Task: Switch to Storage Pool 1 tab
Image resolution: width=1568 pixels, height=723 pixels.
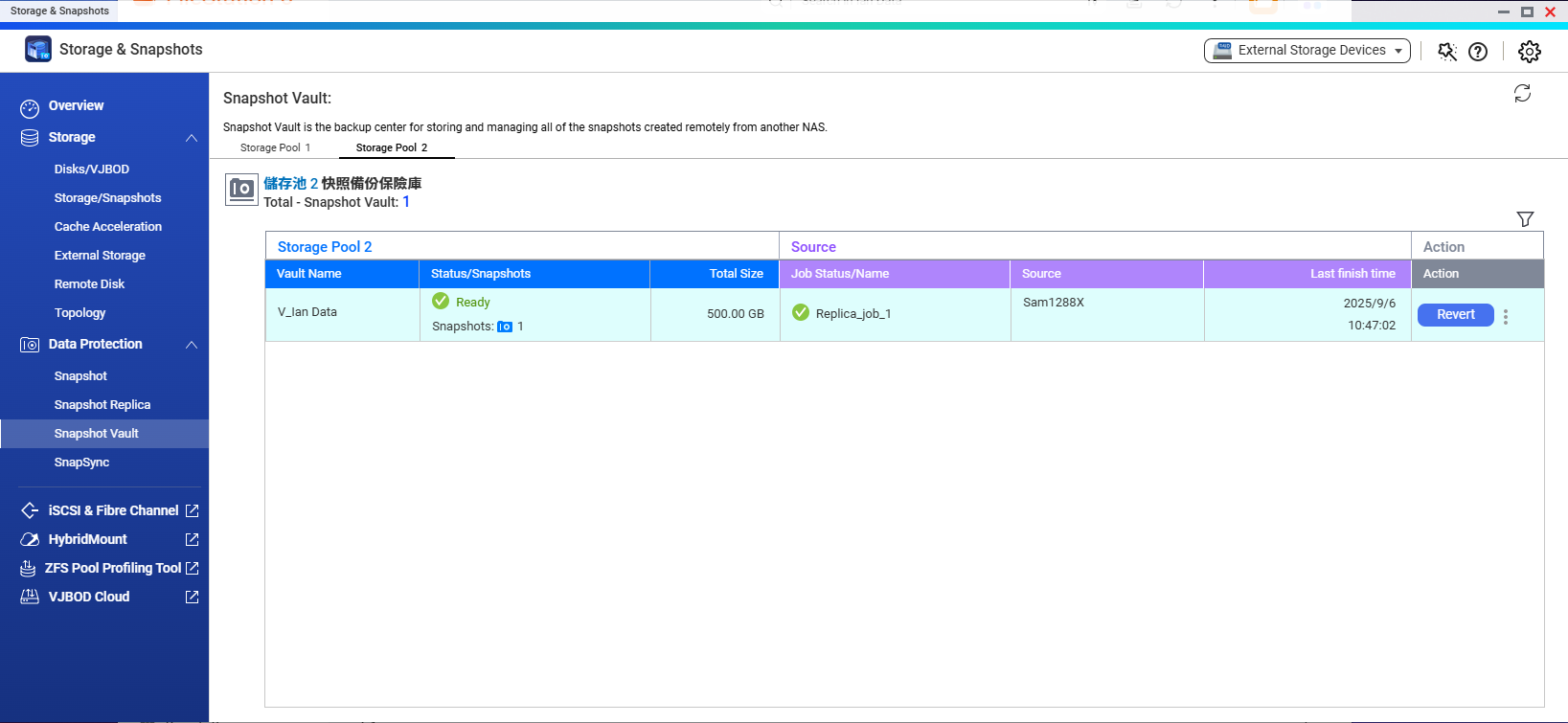Action: (x=275, y=147)
